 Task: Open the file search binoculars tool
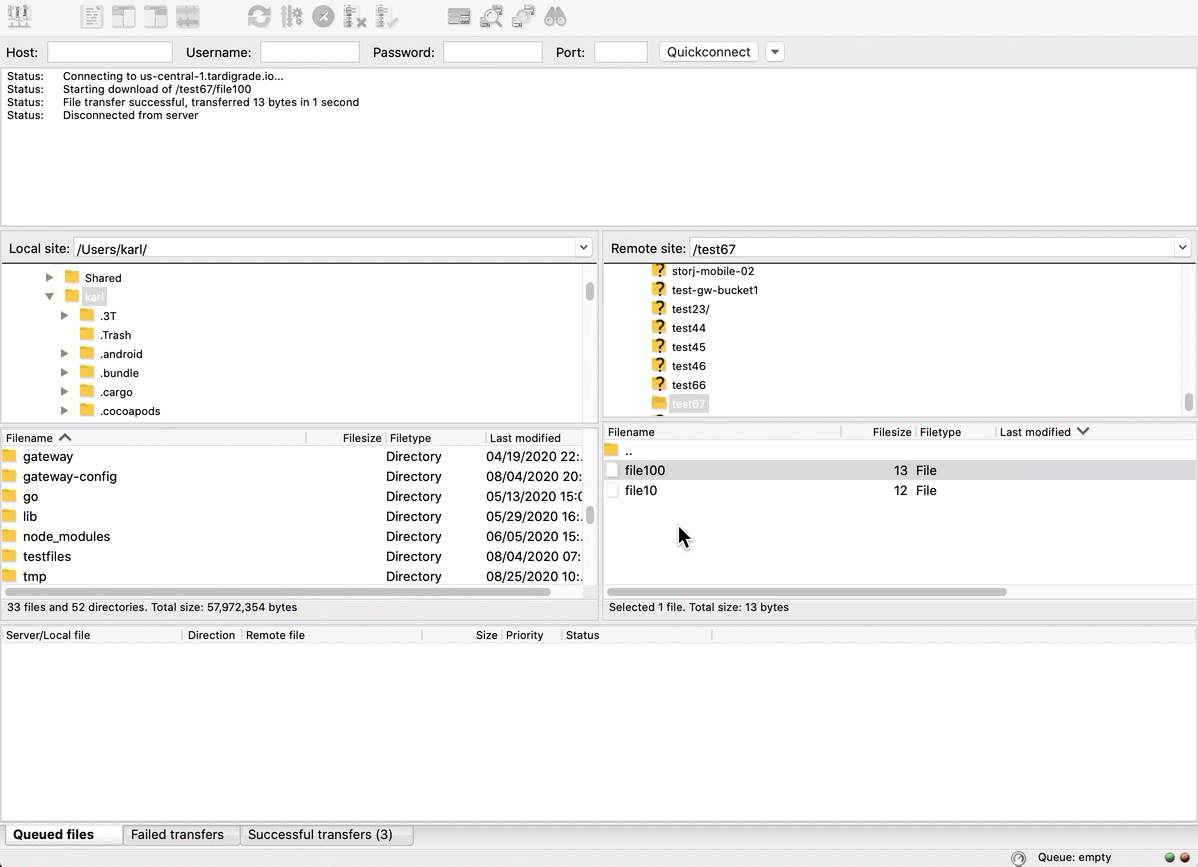556,16
